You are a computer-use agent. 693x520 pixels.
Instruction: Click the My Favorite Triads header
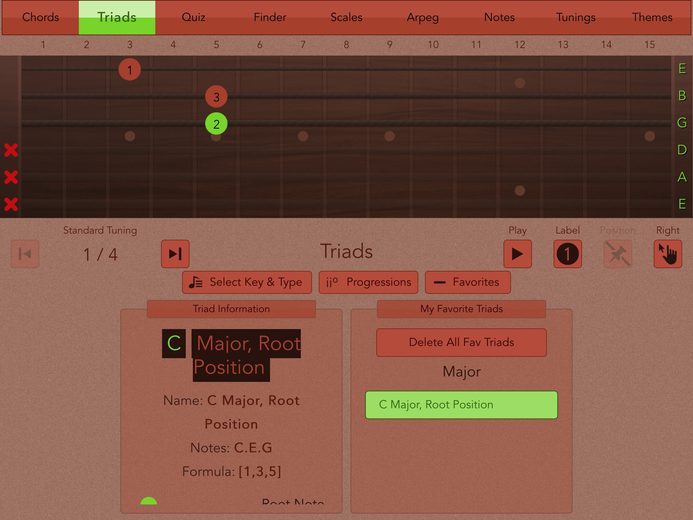461,309
